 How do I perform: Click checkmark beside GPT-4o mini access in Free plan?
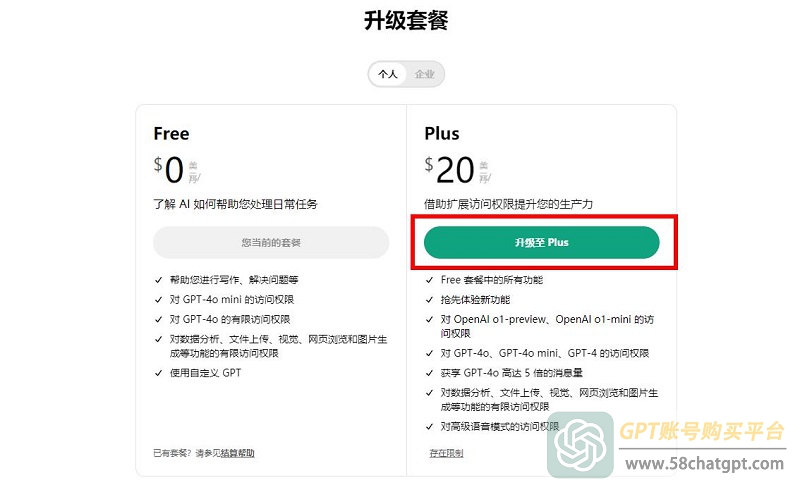(159, 300)
